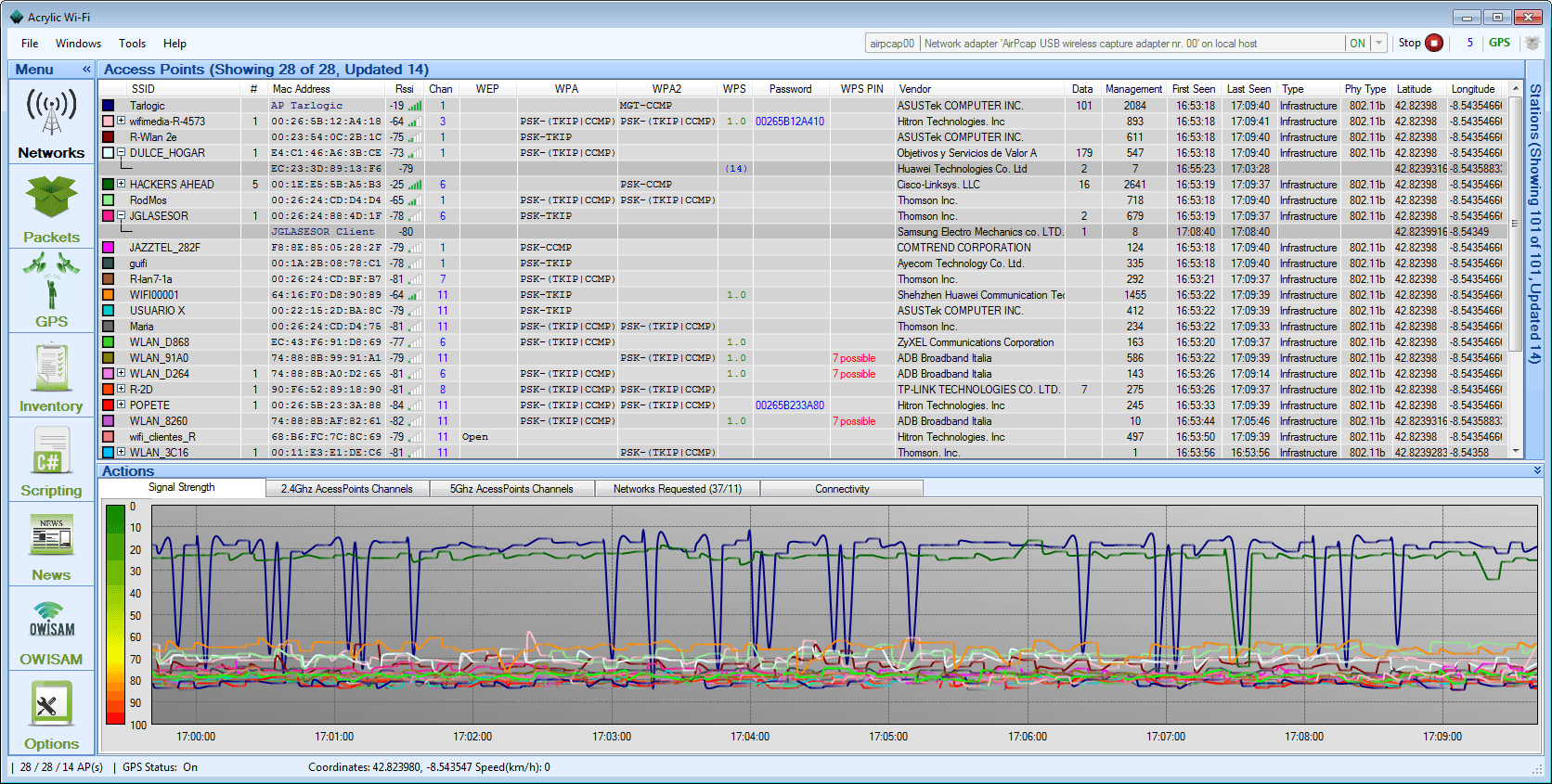
Task: Expand the wifimedia-R-4573 network row
Action: 121,121
